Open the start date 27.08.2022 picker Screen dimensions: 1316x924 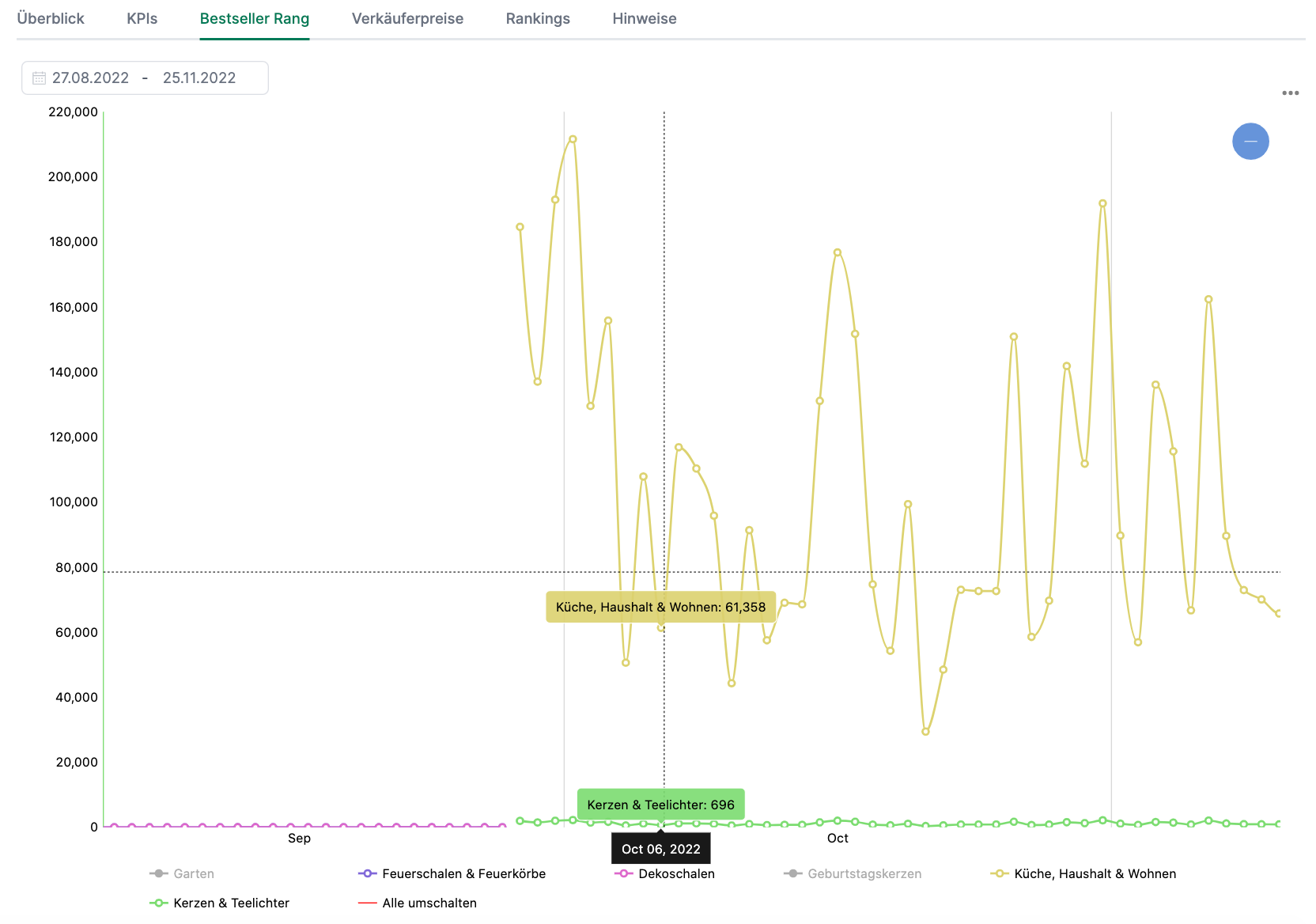click(x=90, y=78)
